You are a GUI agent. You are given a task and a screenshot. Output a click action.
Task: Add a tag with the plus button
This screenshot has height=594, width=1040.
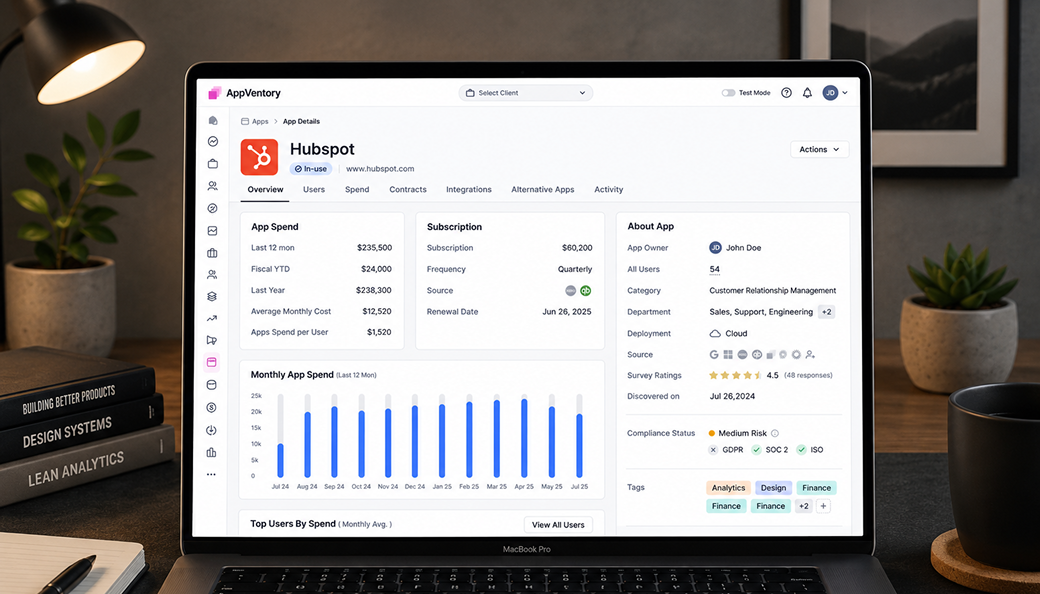823,506
